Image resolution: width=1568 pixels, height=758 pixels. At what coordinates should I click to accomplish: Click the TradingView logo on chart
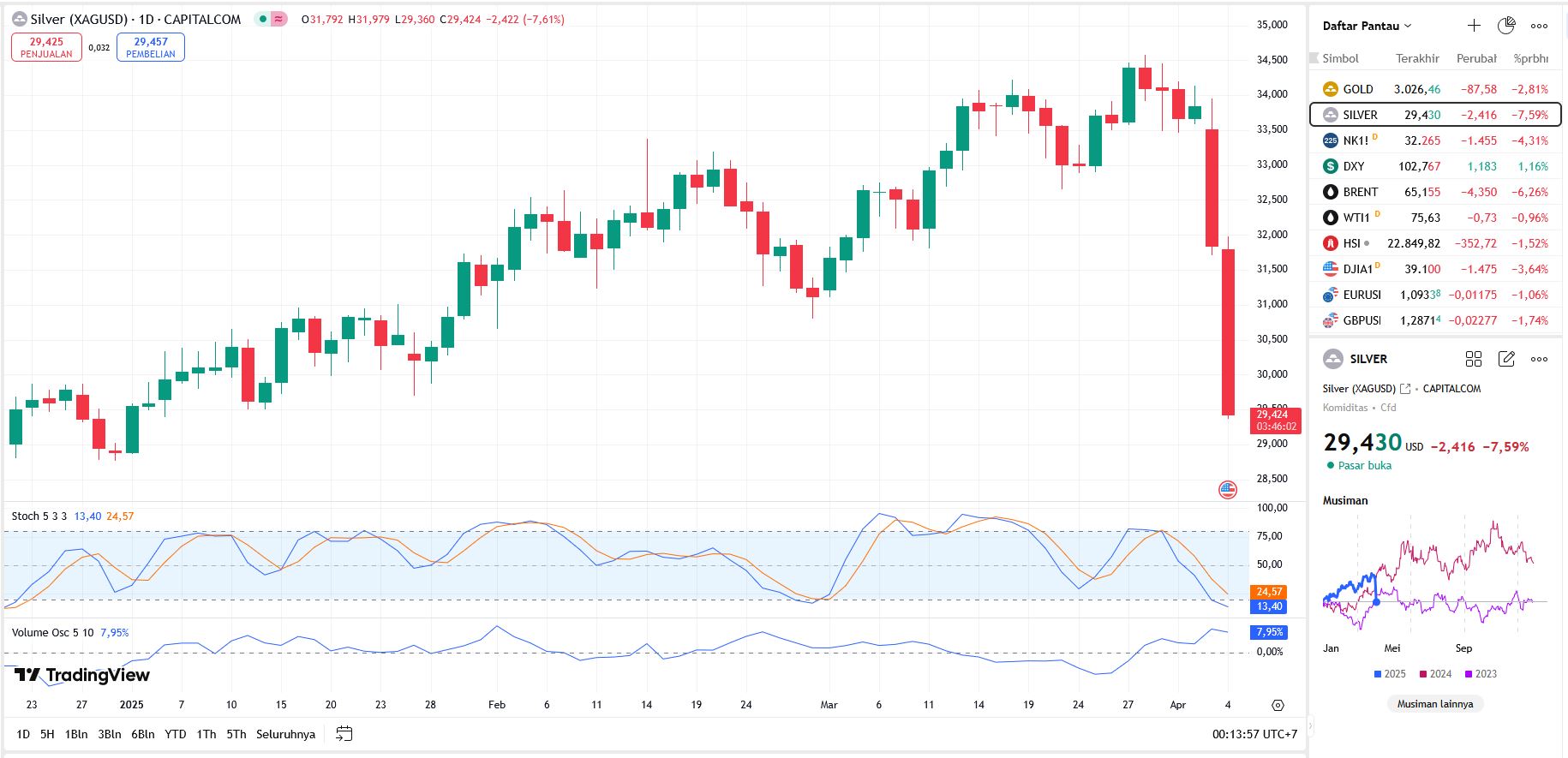[82, 675]
